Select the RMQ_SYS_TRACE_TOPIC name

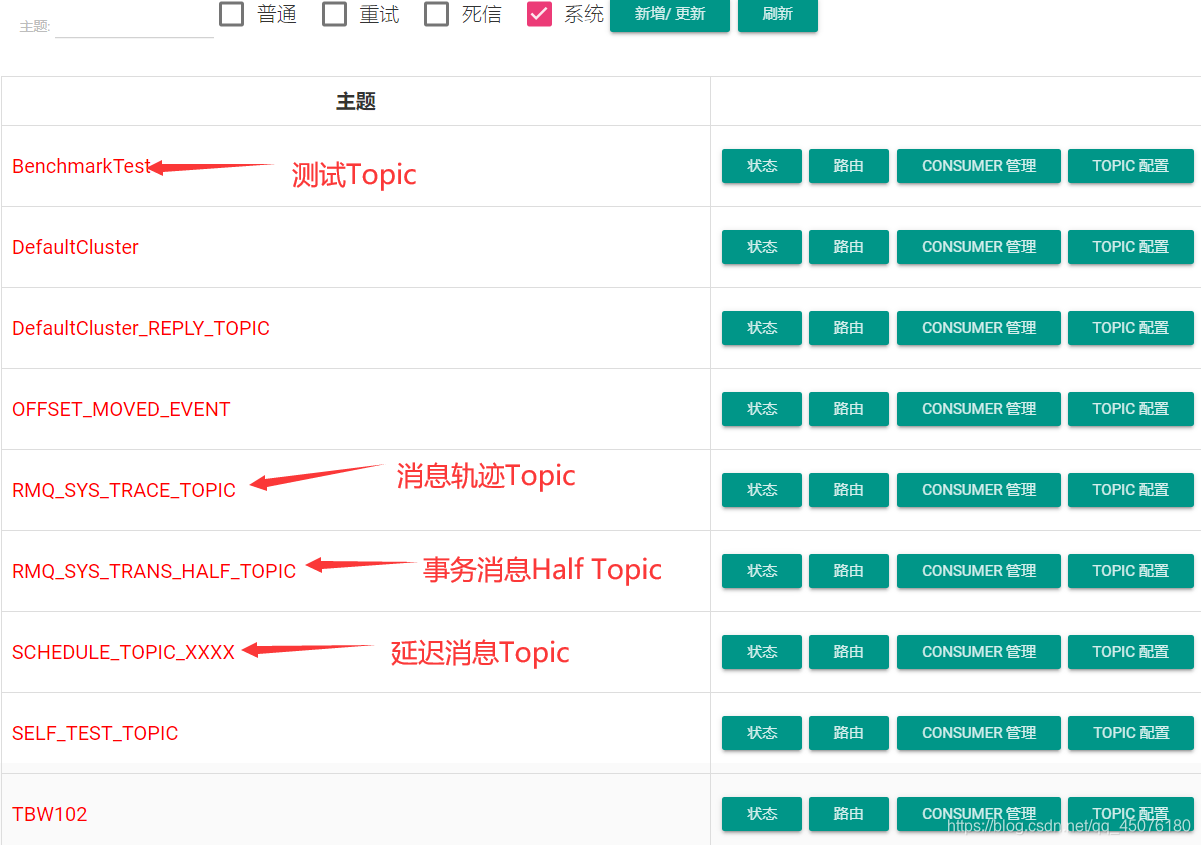[124, 490]
